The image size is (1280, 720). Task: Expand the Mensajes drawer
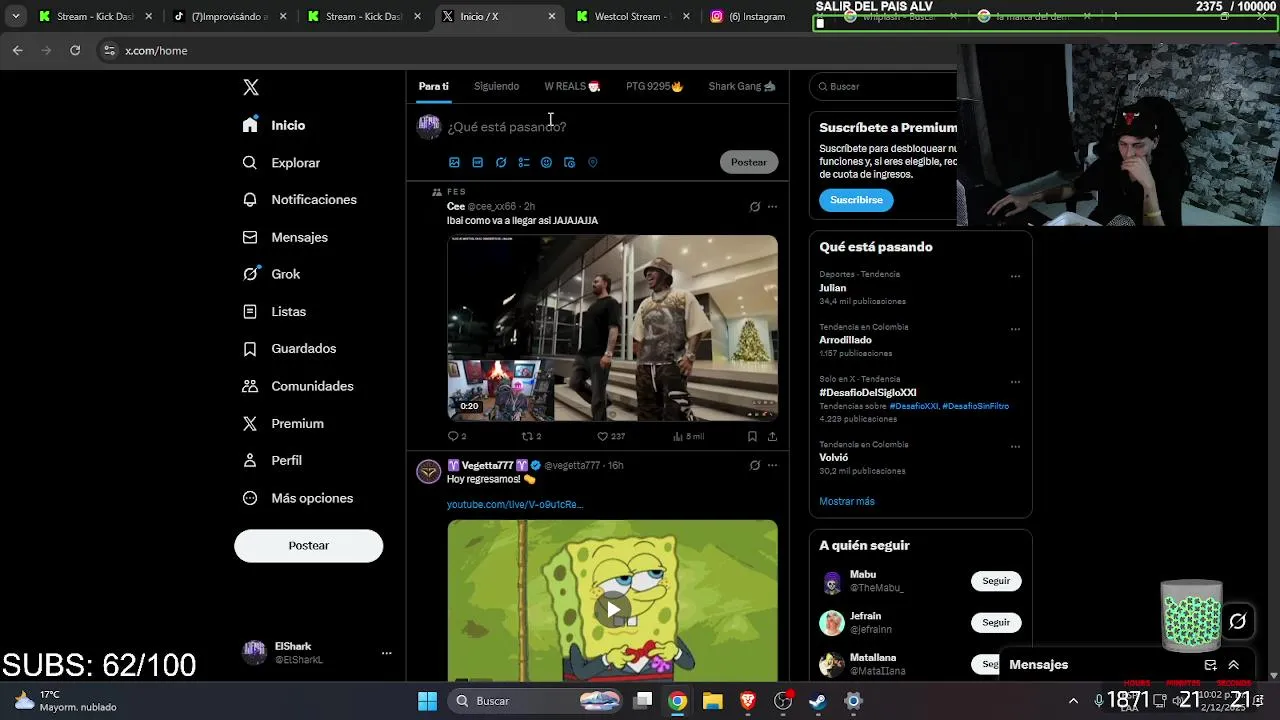point(1233,665)
